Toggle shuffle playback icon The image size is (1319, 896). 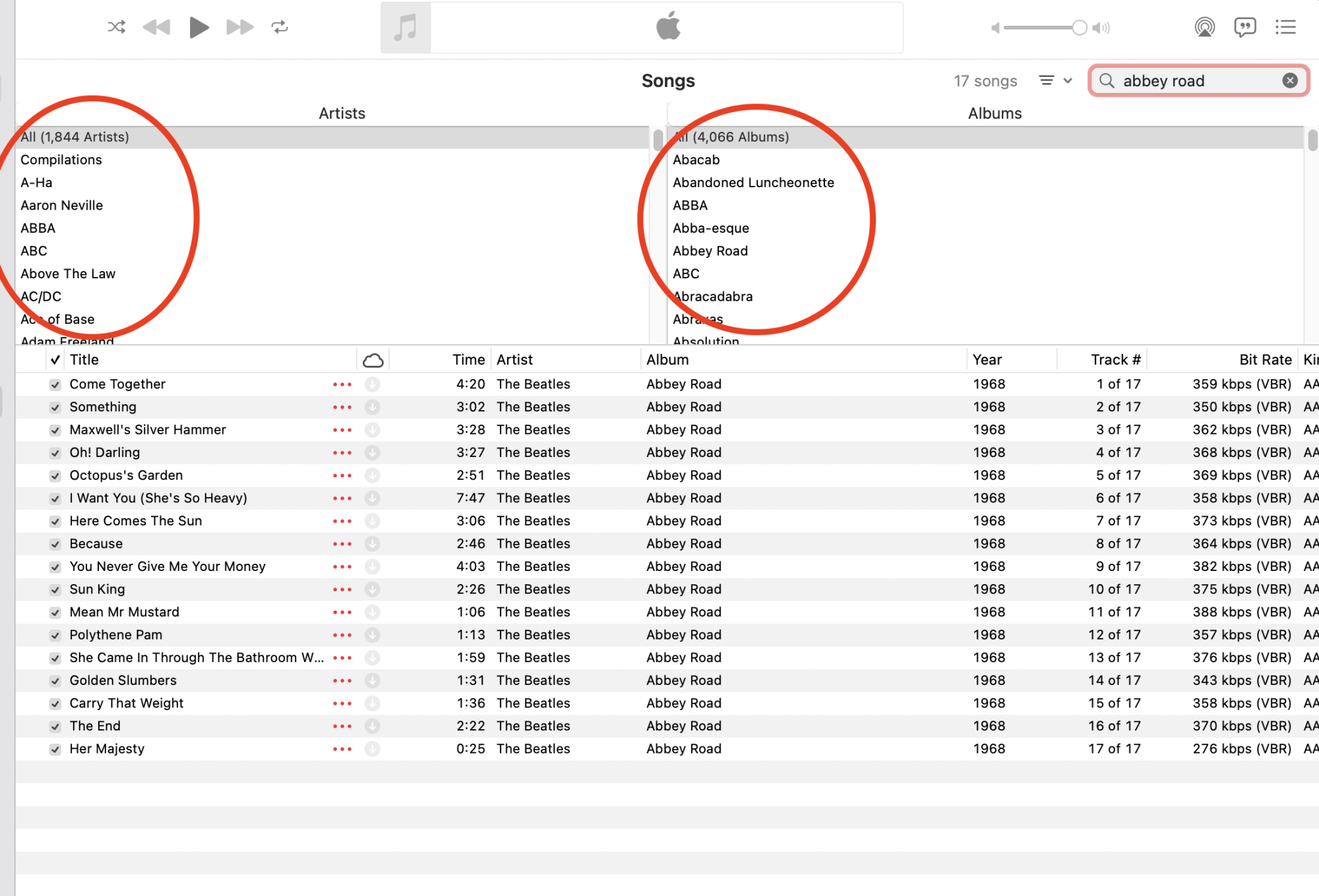pos(116,27)
